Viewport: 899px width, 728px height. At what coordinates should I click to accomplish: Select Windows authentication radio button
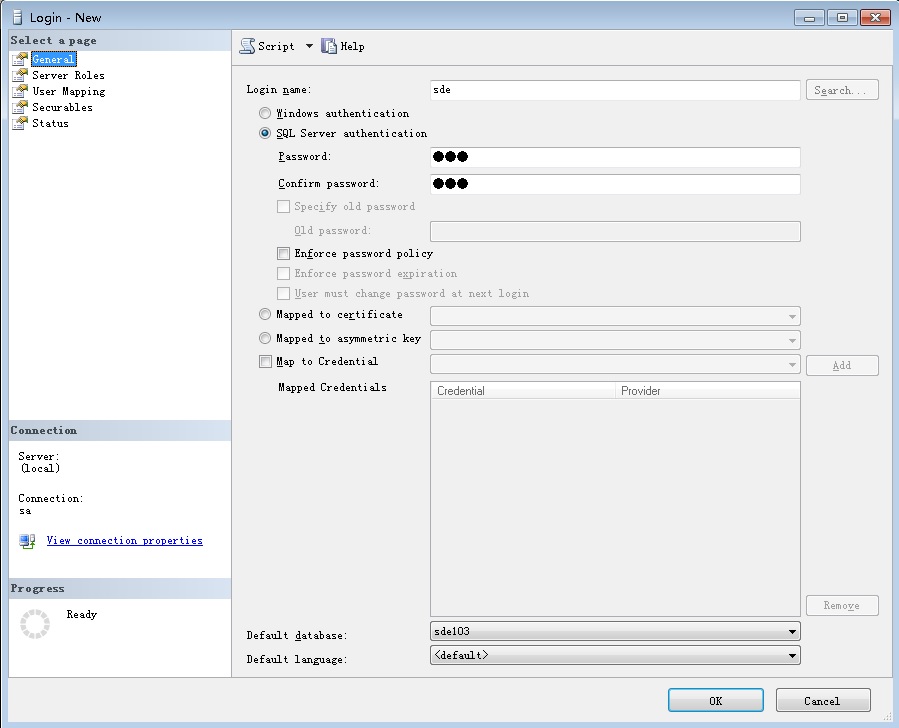click(264, 113)
